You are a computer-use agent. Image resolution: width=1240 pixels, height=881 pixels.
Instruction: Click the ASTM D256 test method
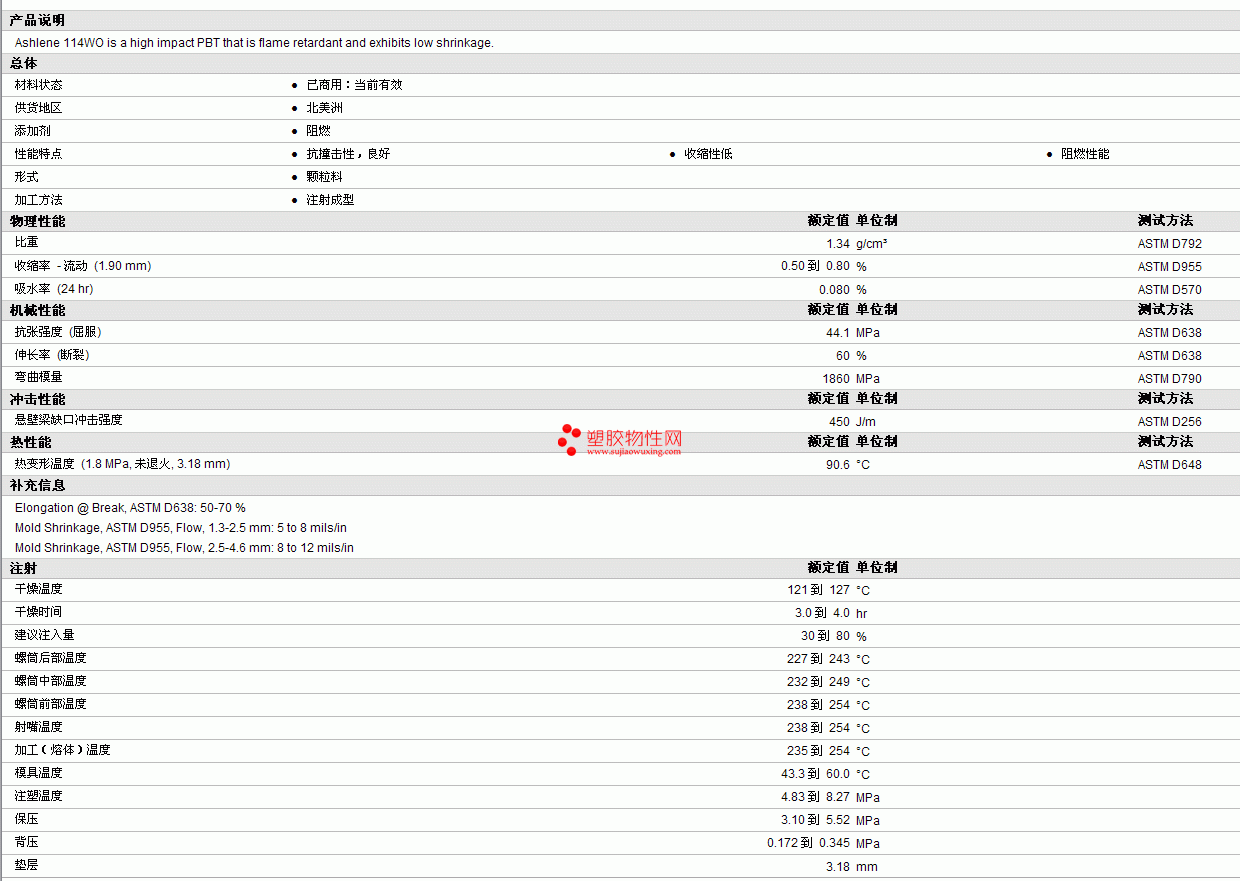click(1170, 422)
